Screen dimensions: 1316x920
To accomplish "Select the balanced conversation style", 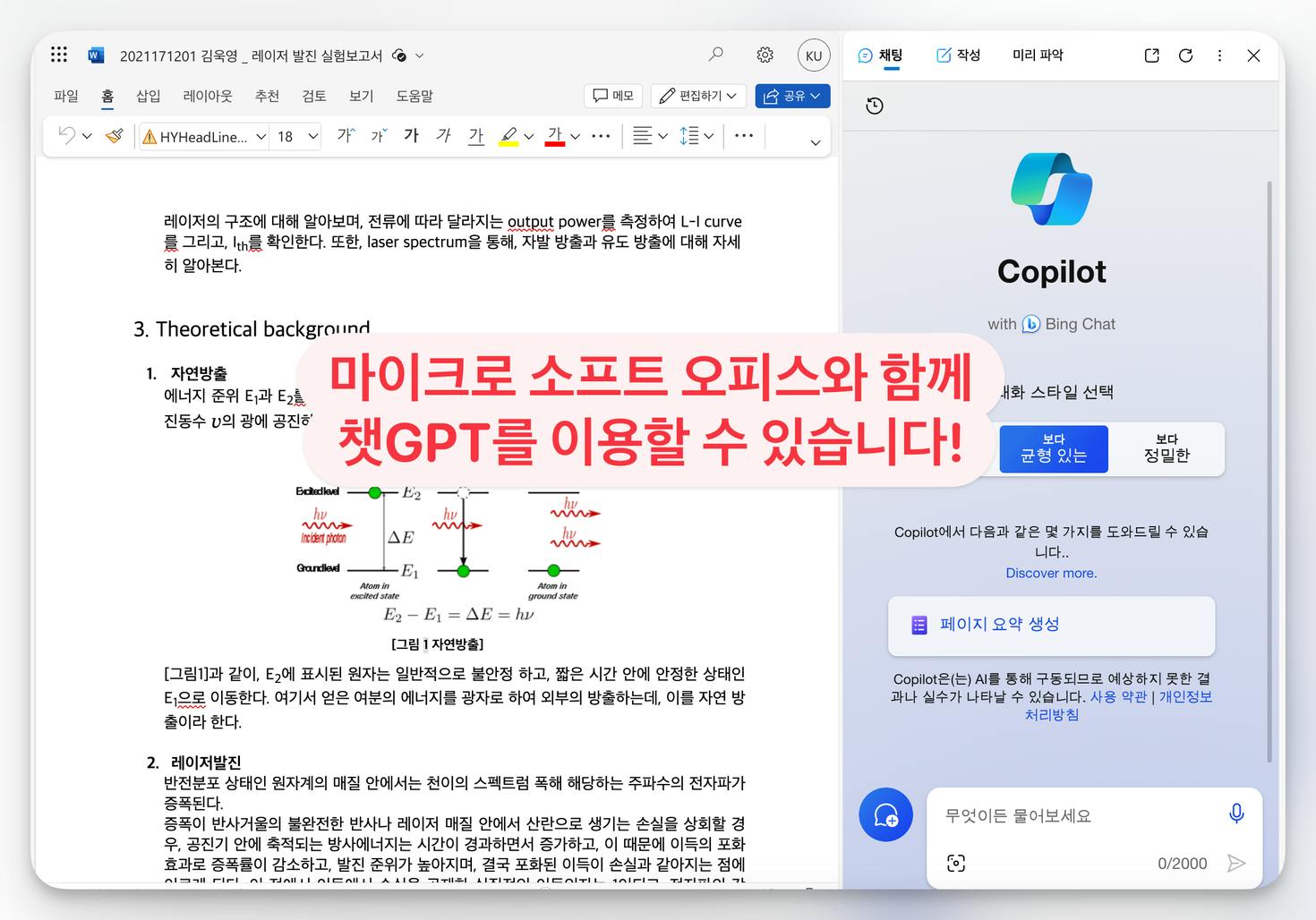I will 1054,448.
